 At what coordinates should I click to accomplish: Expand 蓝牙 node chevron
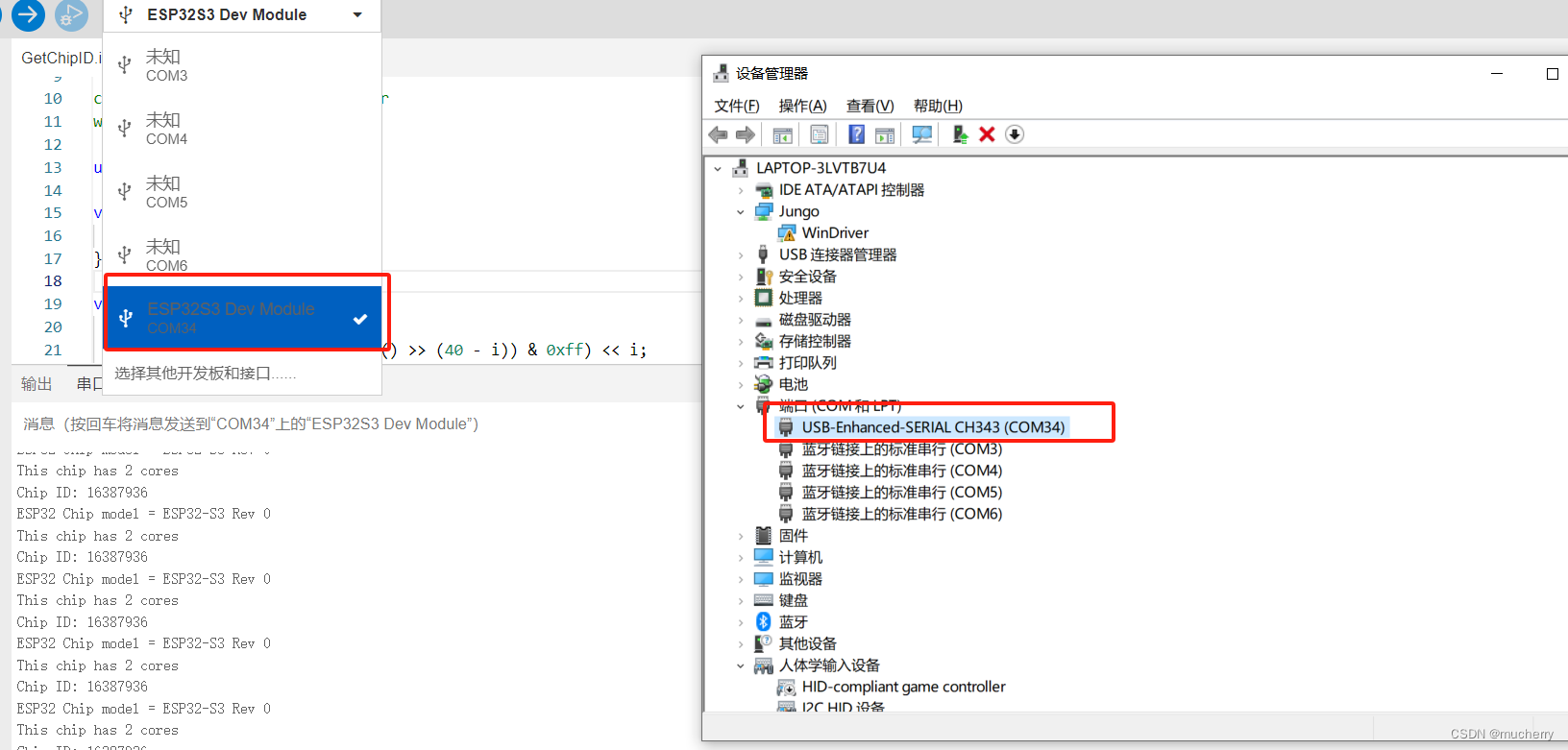(741, 622)
